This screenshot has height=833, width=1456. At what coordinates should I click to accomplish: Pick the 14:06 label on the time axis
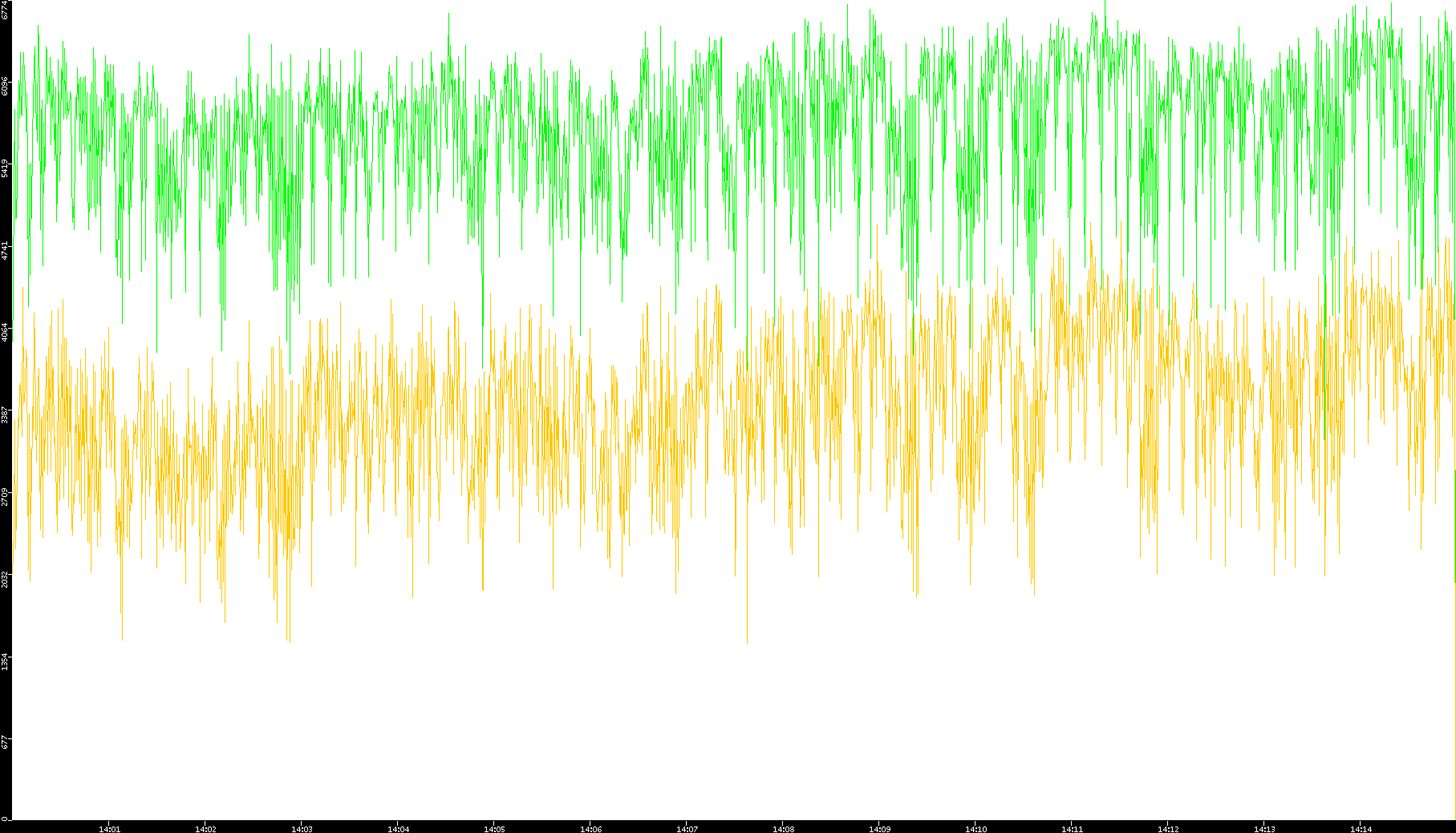point(590,829)
